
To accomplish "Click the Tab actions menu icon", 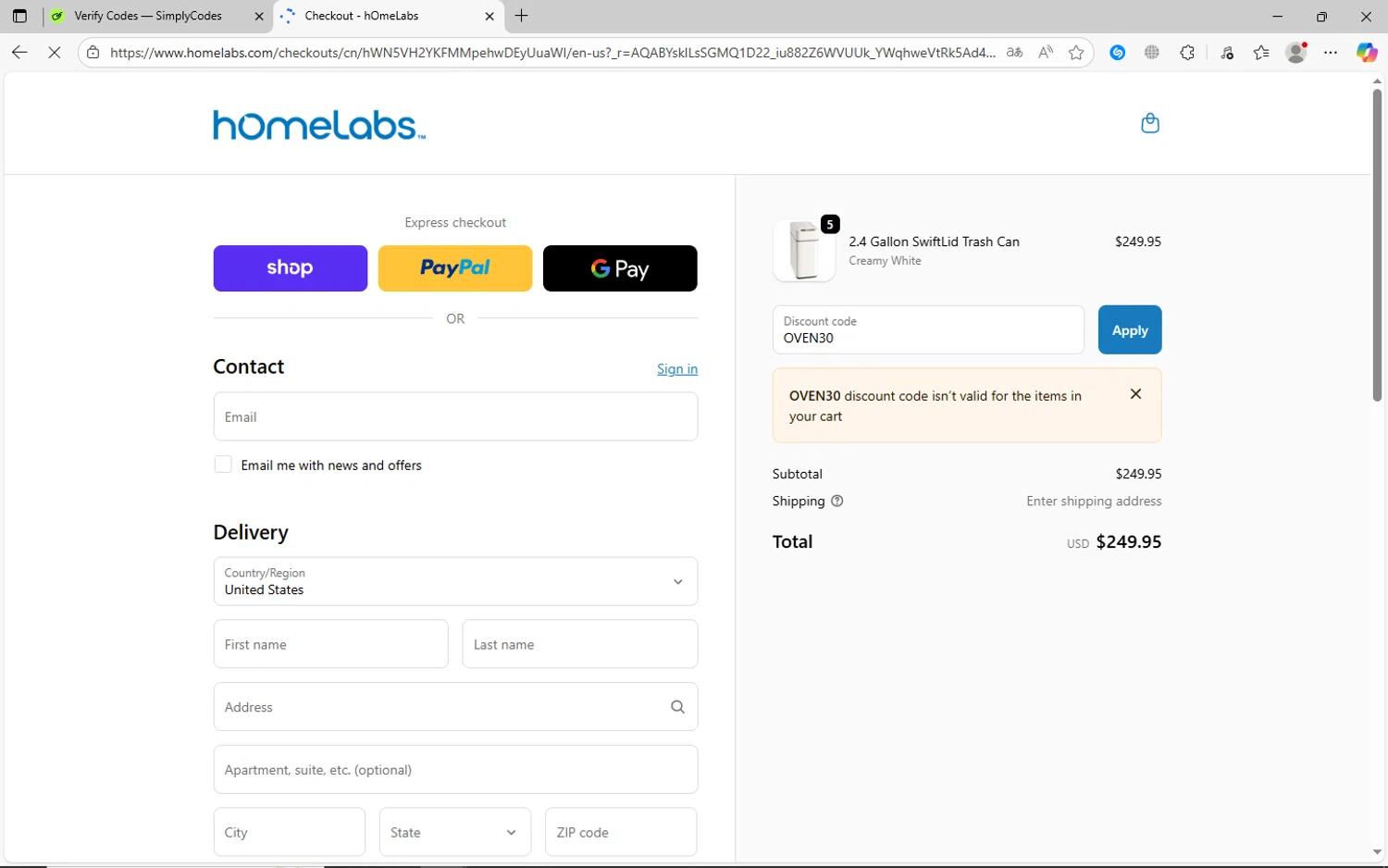I will 19,16.
